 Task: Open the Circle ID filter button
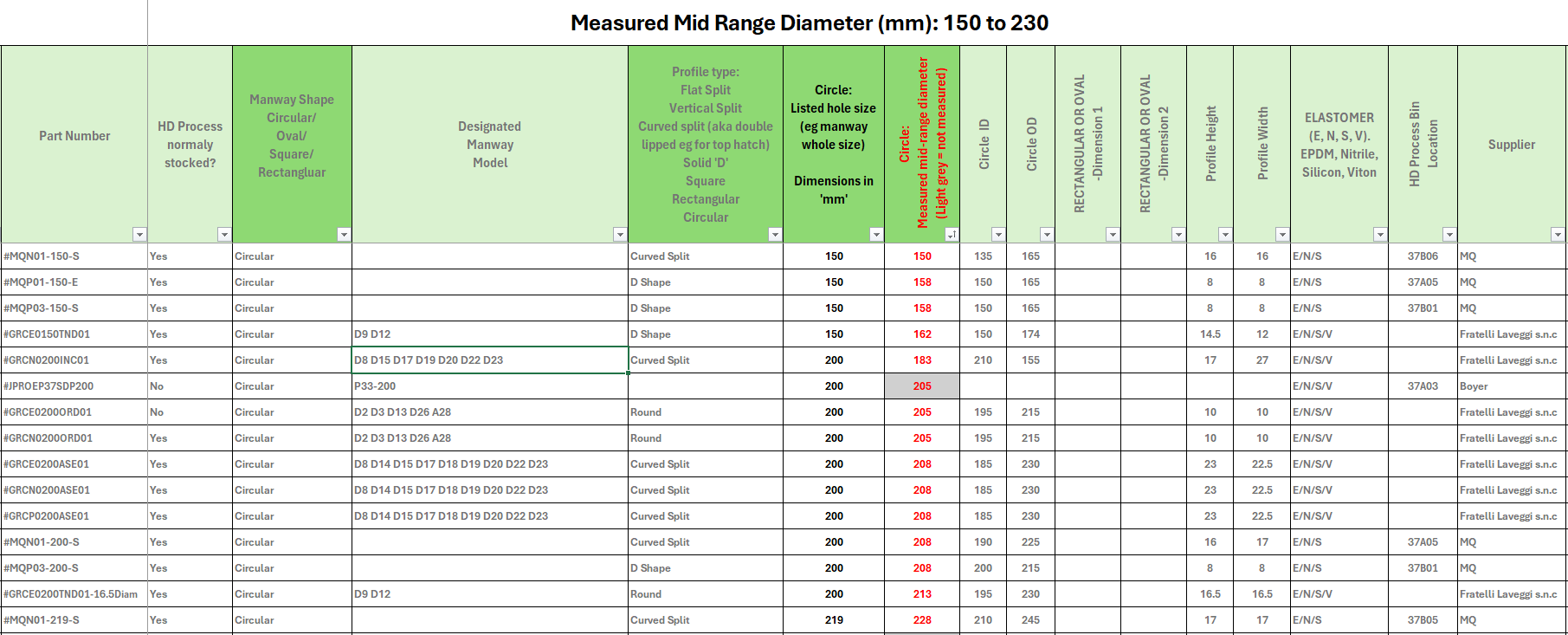[x=998, y=235]
